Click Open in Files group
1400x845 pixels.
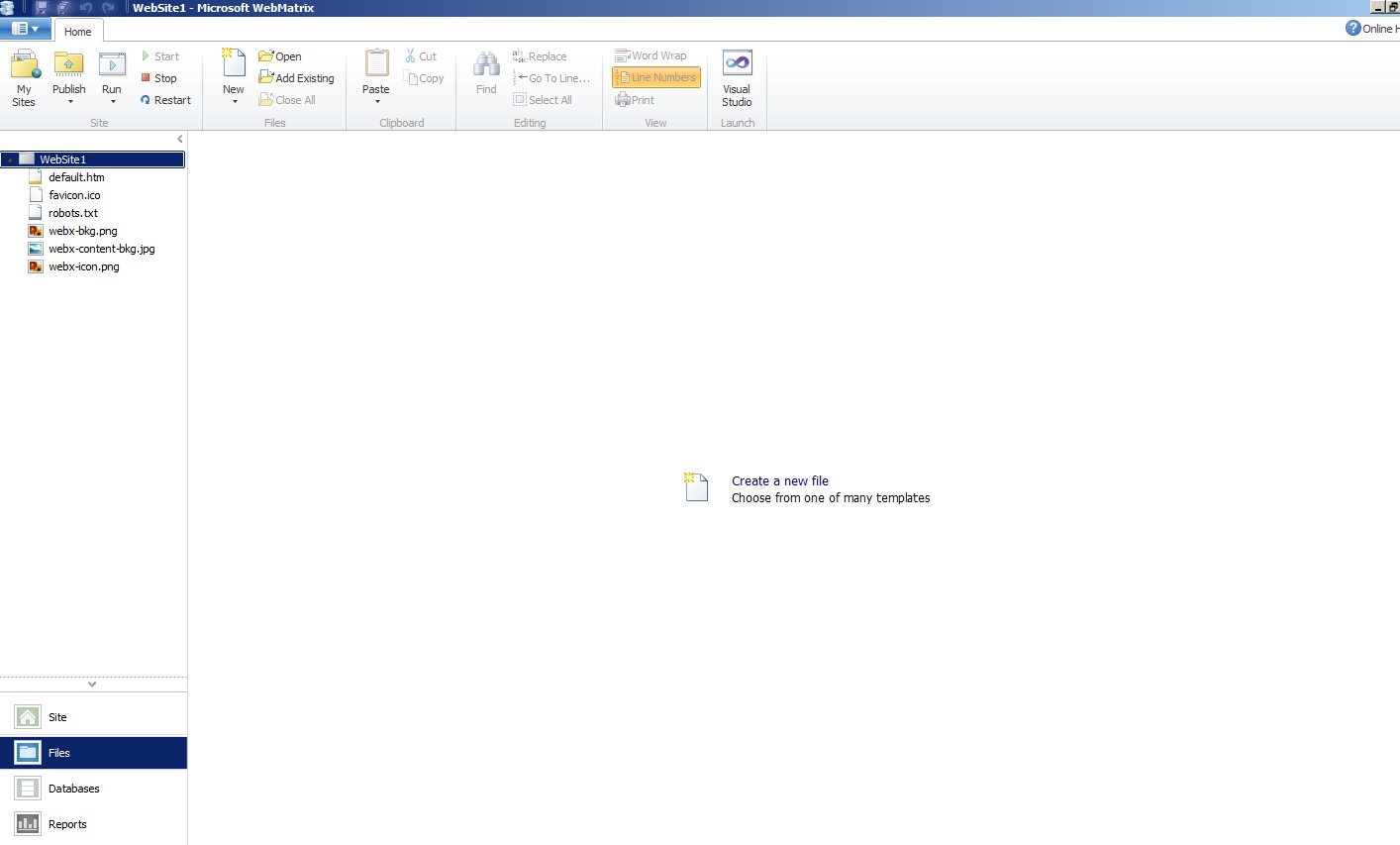pyautogui.click(x=280, y=56)
